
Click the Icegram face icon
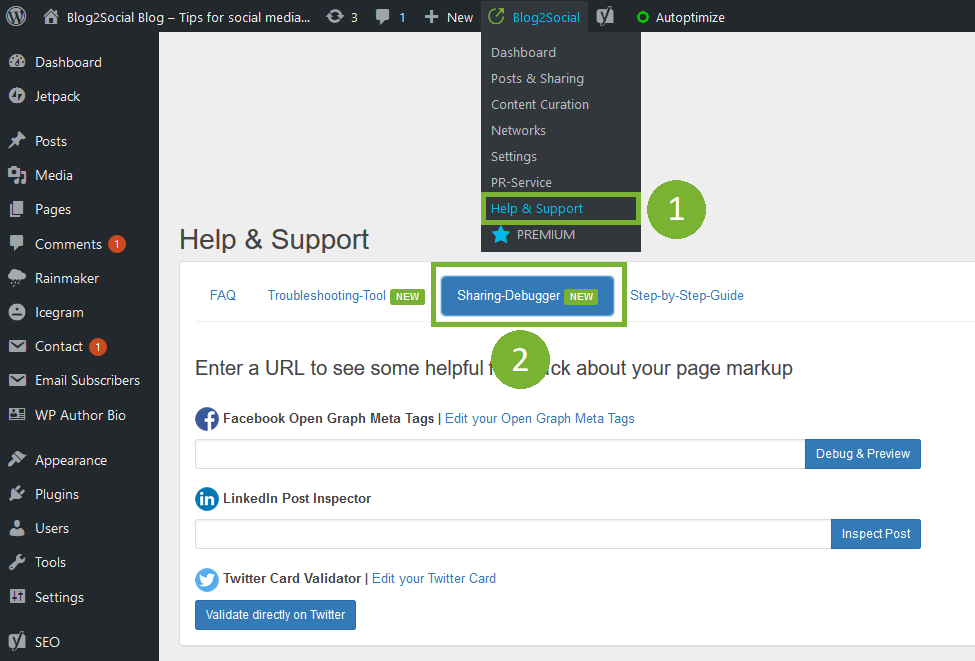pyautogui.click(x=17, y=312)
